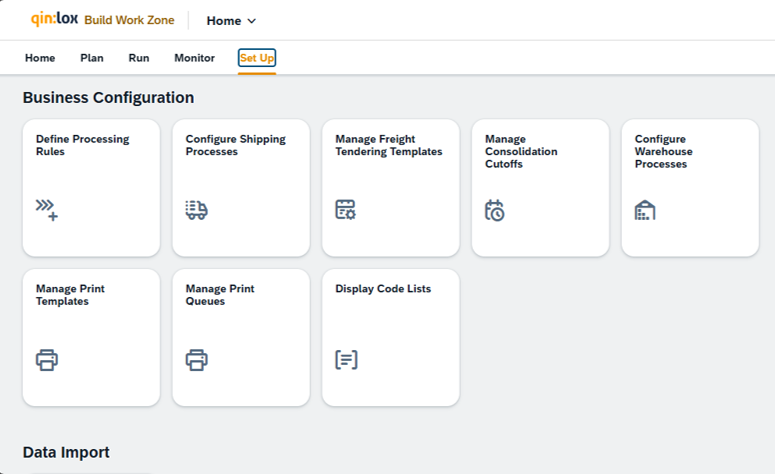Click the Manage Print Templates printer icon
The height and width of the screenshot is (474, 775).
(x=47, y=360)
